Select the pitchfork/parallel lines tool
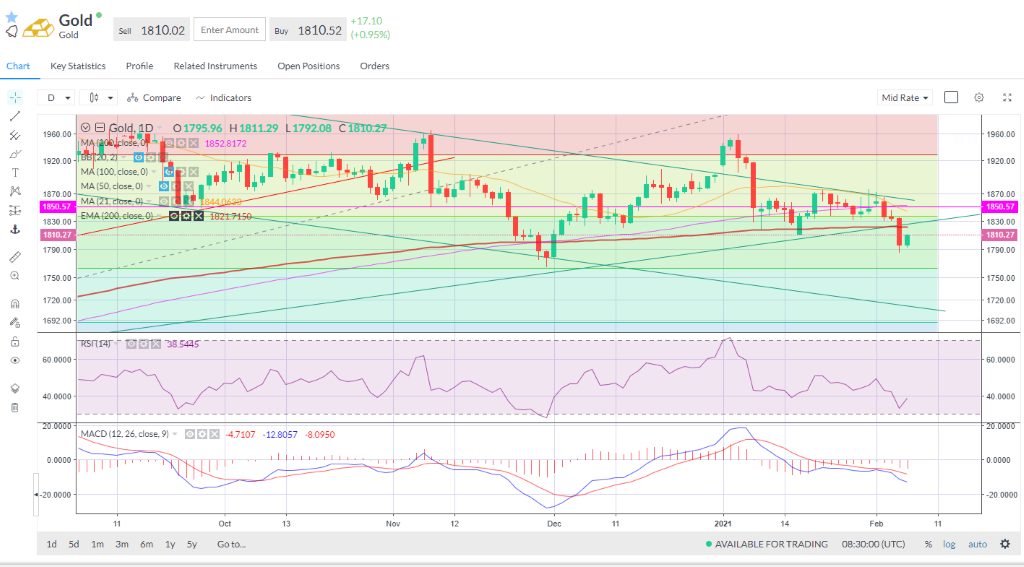The height and width of the screenshot is (567, 1024). pos(15,135)
